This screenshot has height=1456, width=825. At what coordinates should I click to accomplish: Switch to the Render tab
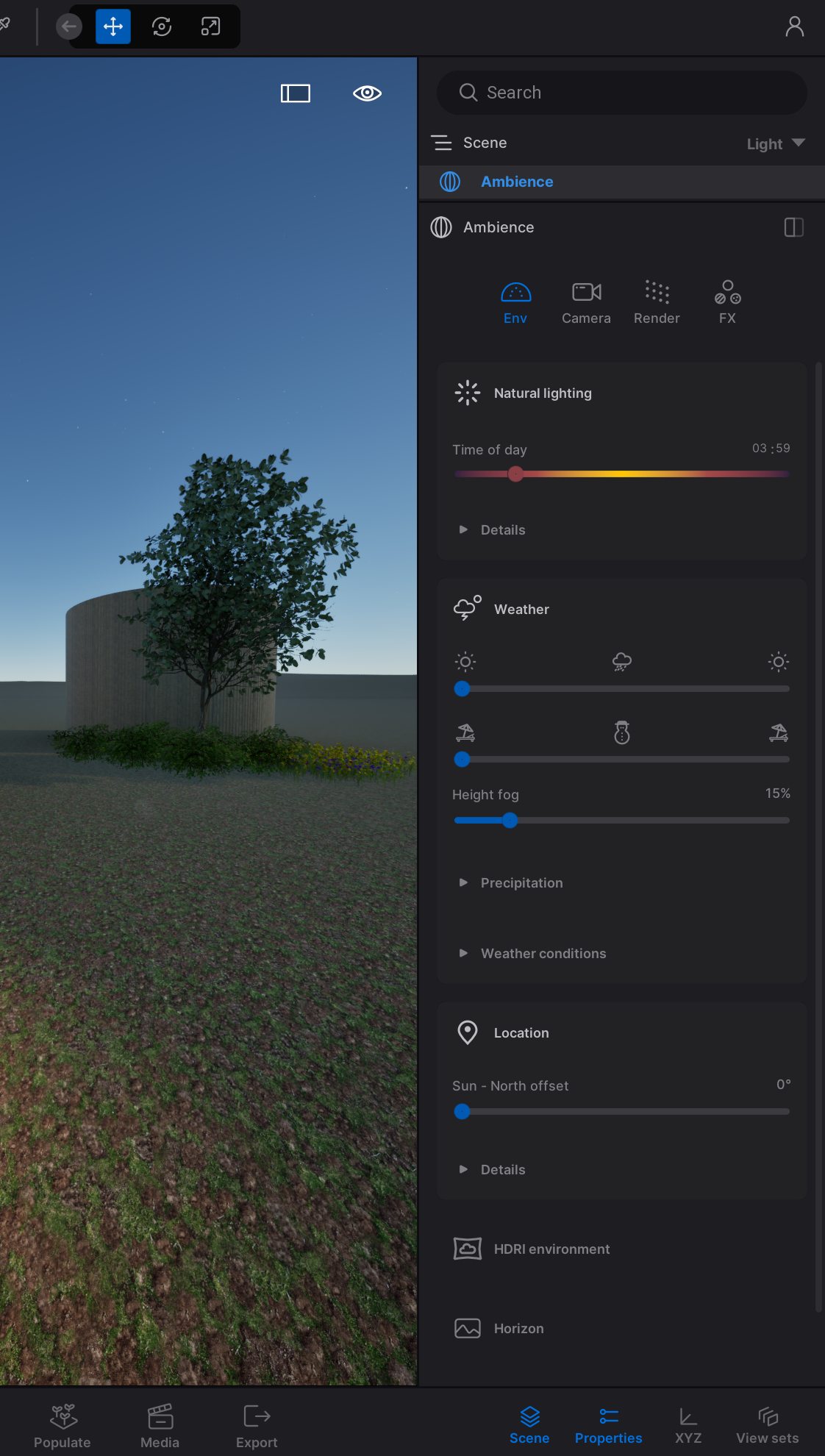point(657,302)
